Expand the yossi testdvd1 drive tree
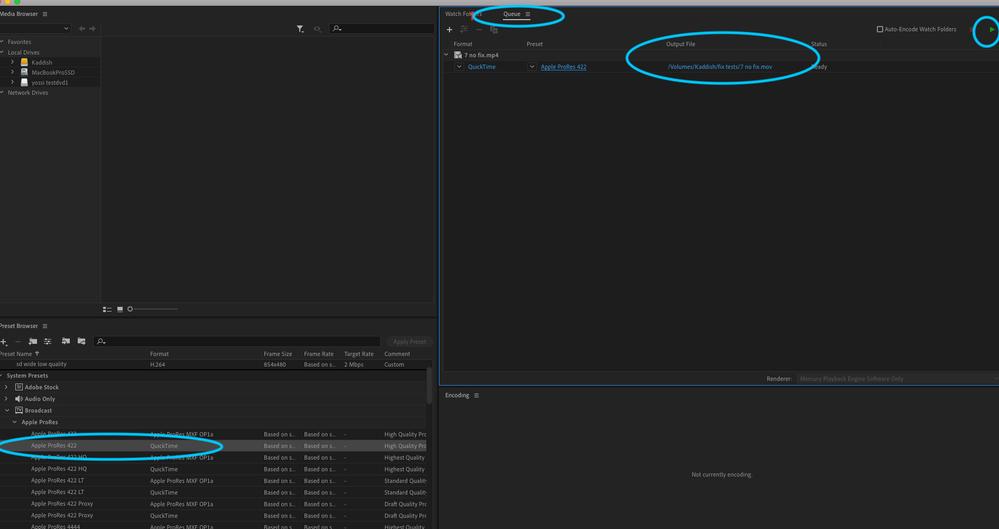The image size is (999, 529). coord(12,82)
